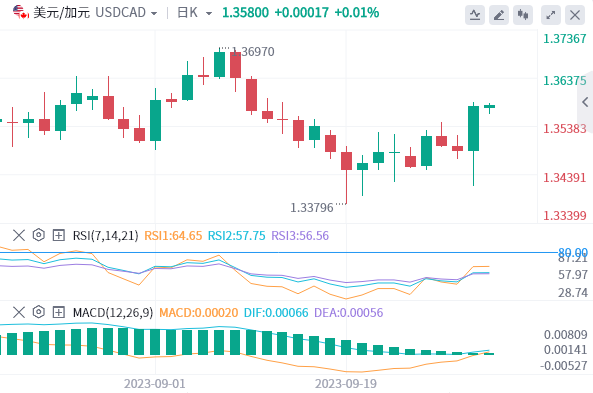593x393 pixels.
Task: Click the RSI(7,14,21) label
Action: coord(106,236)
